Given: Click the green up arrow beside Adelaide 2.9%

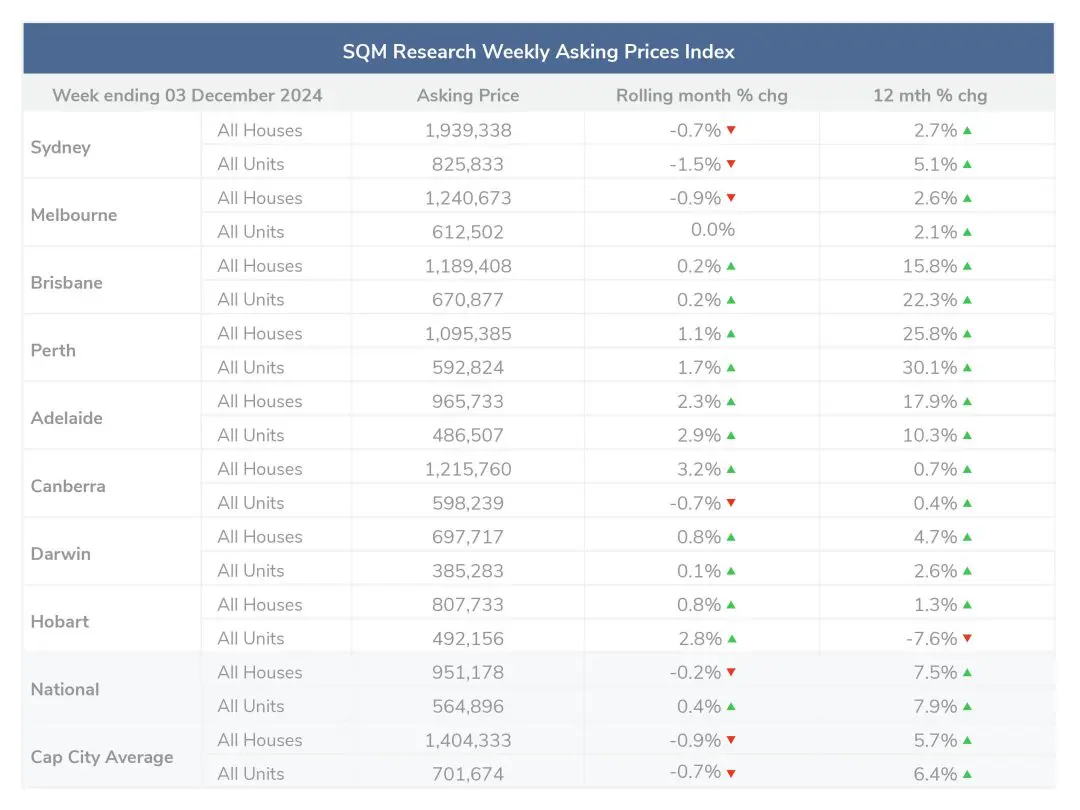Looking at the screenshot, I should 731,435.
